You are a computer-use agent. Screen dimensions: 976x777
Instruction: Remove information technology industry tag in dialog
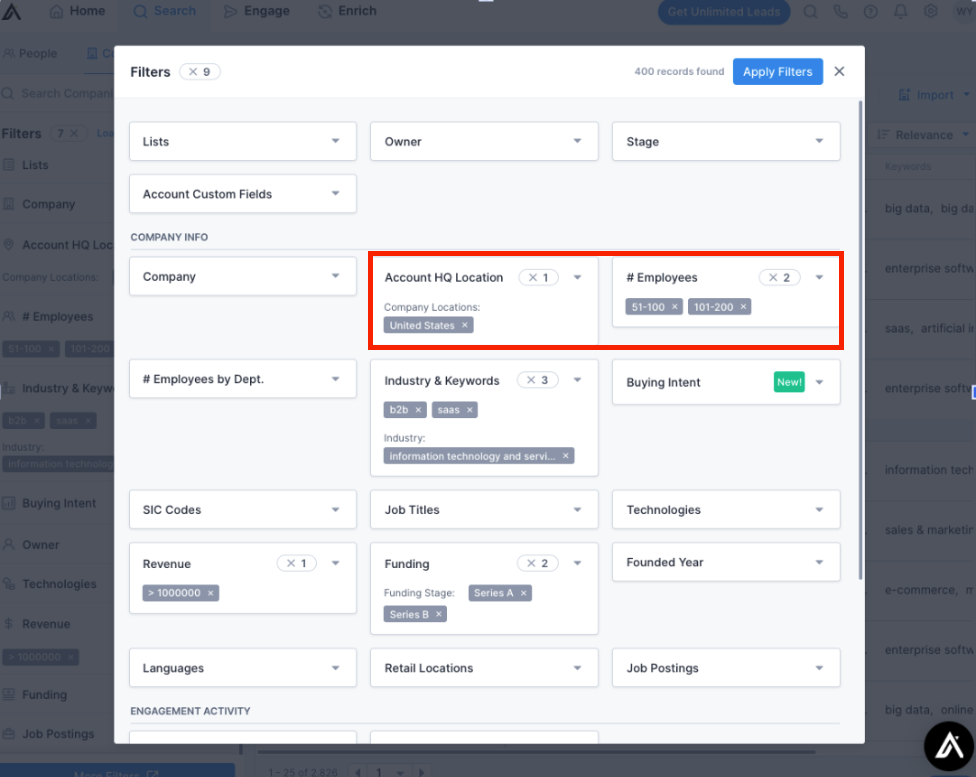pyautogui.click(x=566, y=456)
